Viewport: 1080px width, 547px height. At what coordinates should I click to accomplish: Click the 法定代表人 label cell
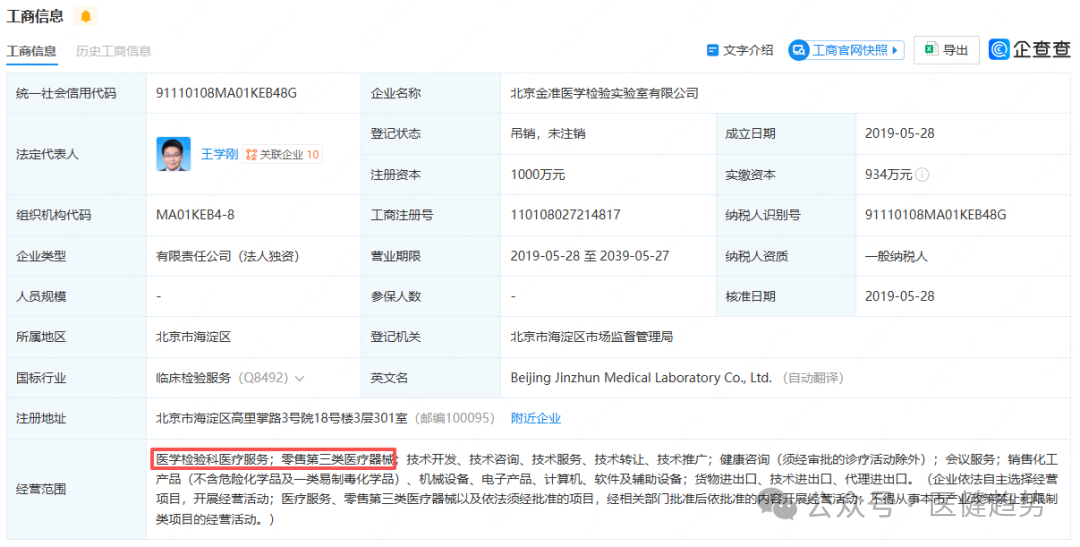click(76, 154)
